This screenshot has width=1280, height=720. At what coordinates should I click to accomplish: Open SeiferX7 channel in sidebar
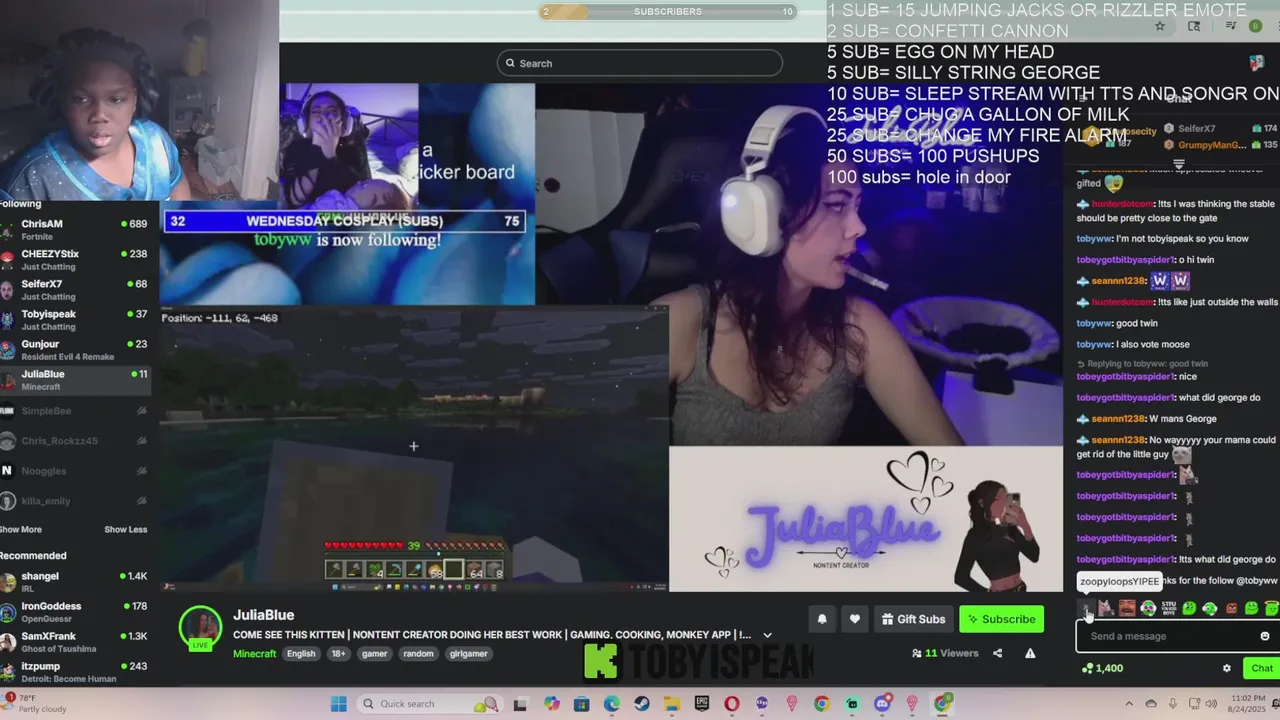(x=75, y=290)
